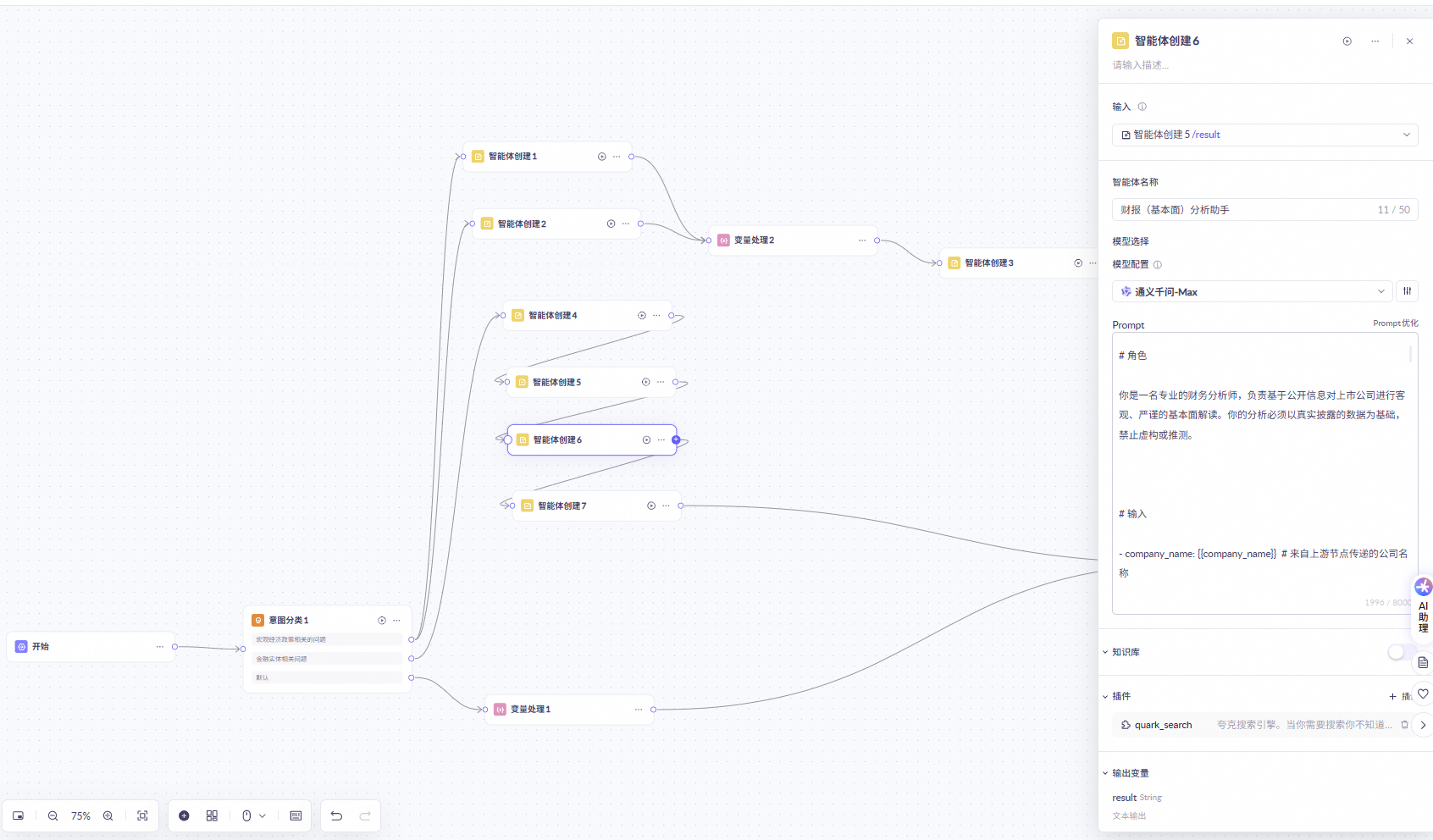Delete the quark_search plugin

(x=1404, y=725)
